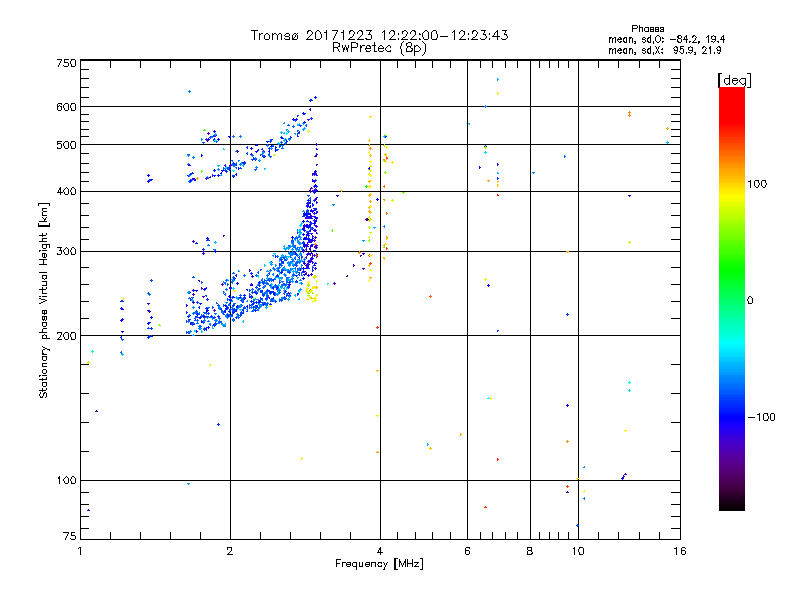Click the y-axis '100' tick label

pyautogui.click(x=66, y=480)
